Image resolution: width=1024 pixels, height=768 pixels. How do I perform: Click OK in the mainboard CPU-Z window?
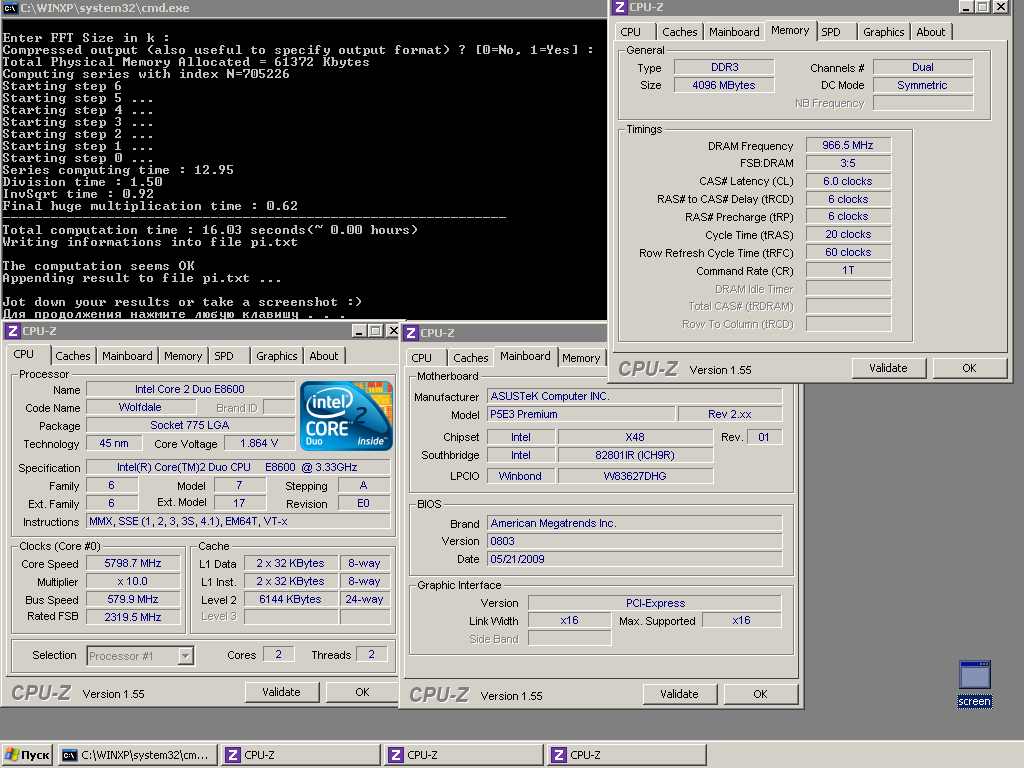pyautogui.click(x=760, y=694)
